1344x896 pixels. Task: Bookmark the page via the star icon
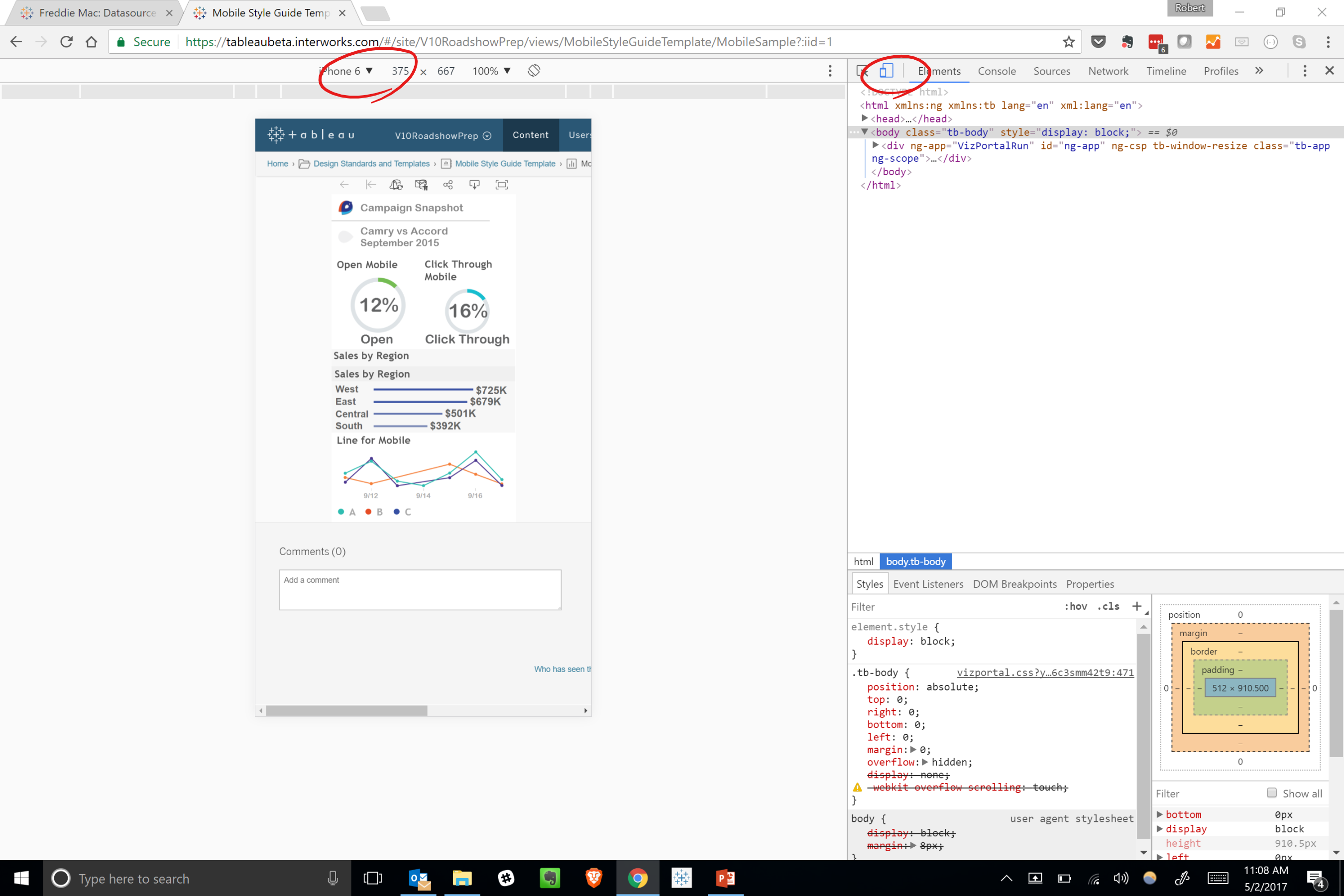[1068, 41]
